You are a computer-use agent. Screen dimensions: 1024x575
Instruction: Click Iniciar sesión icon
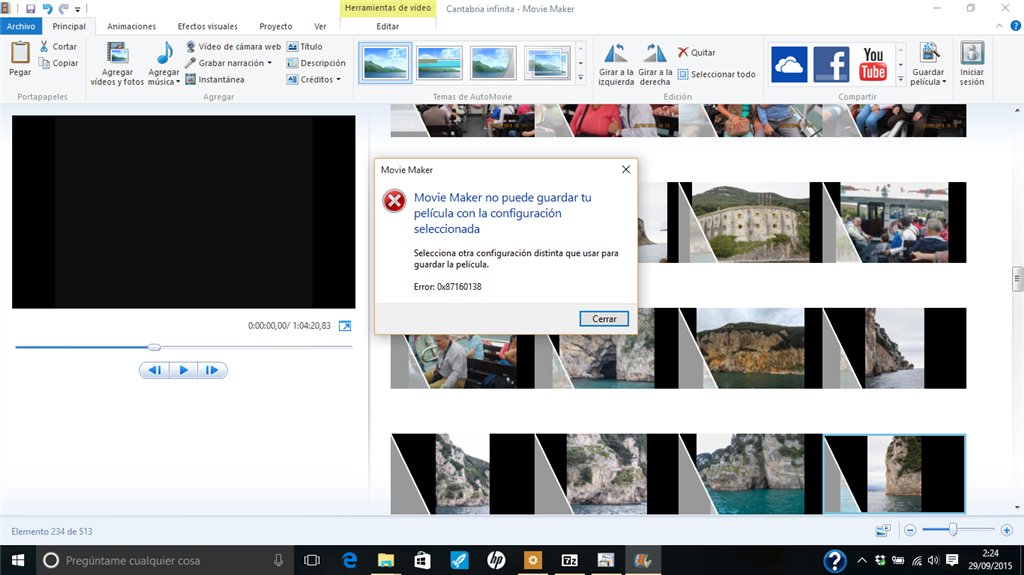pos(972,54)
